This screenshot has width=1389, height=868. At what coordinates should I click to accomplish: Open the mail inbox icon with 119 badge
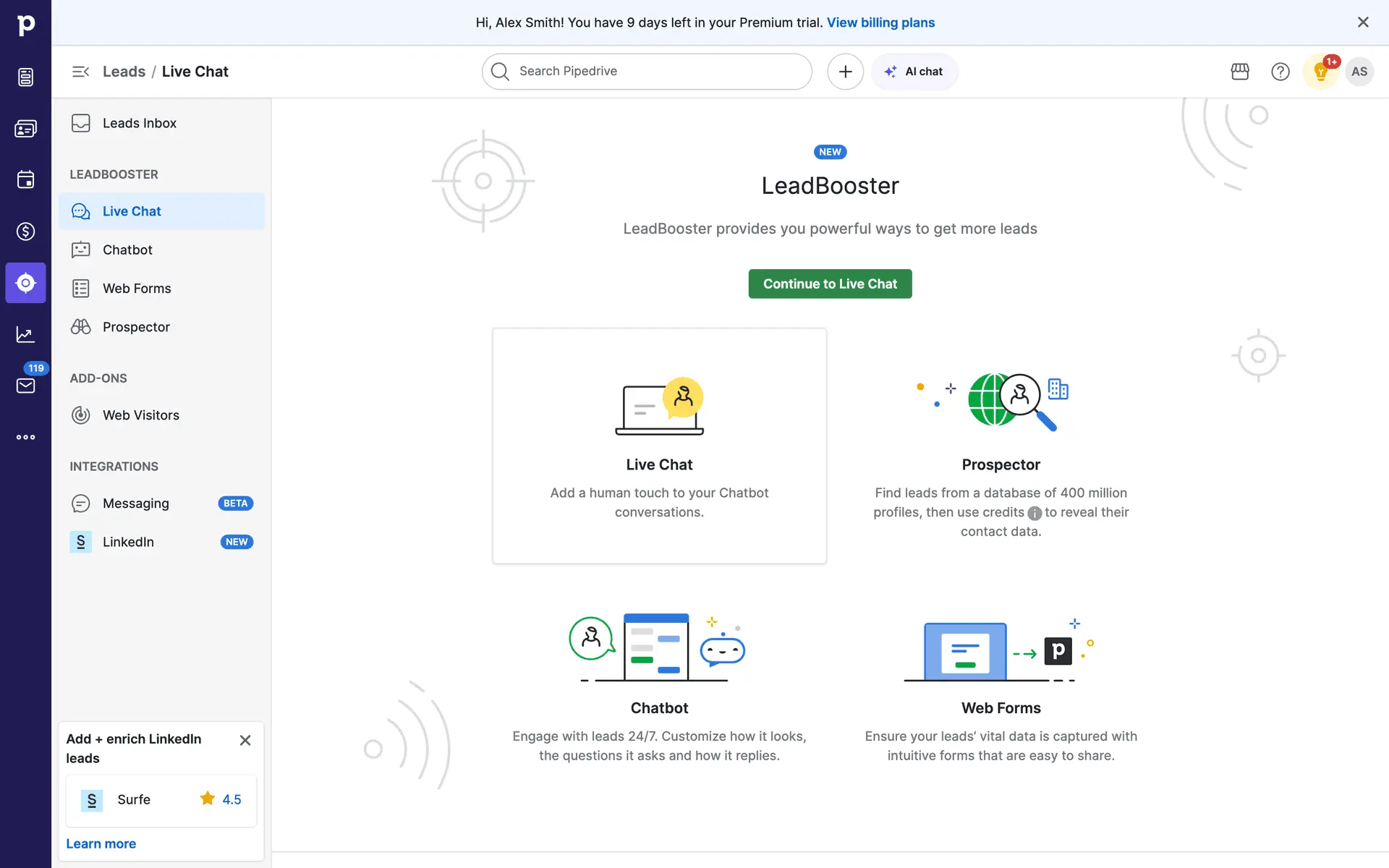click(x=25, y=386)
